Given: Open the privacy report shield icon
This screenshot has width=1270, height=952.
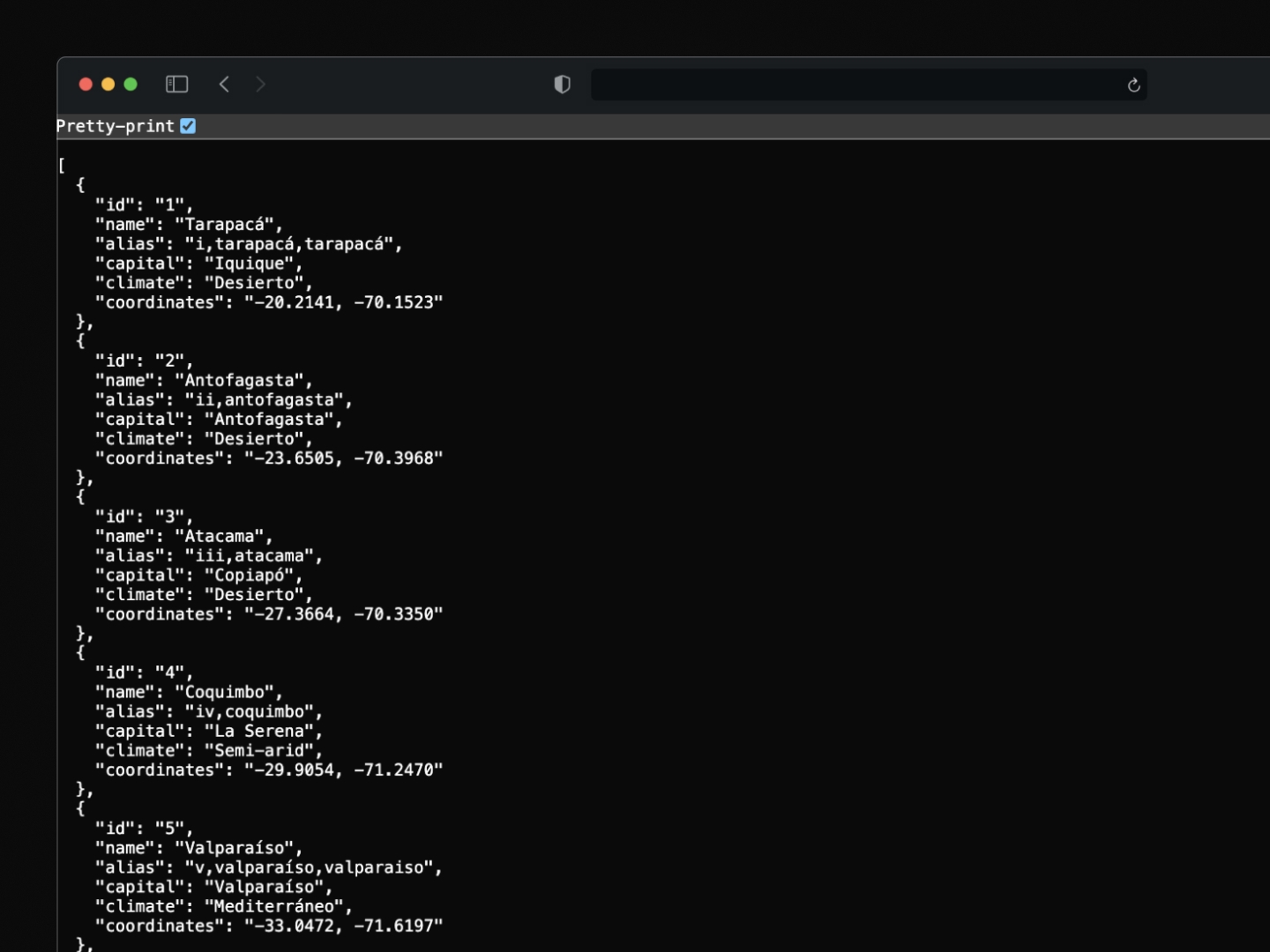Looking at the screenshot, I should point(562,85).
